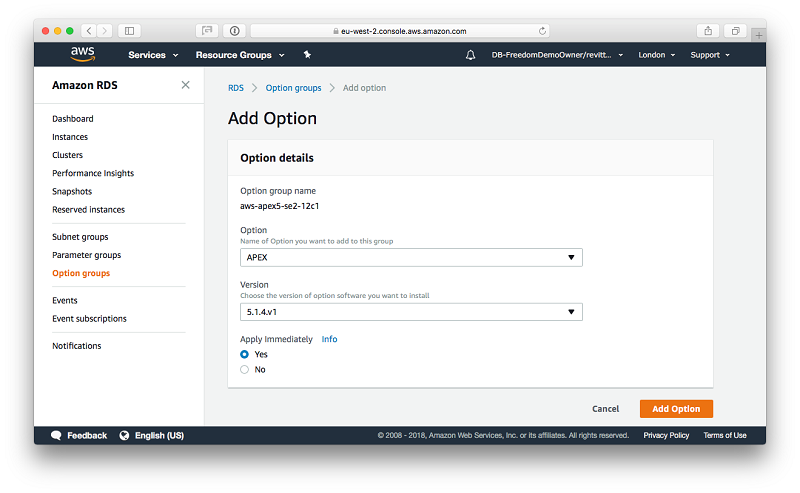Viewport: 800px width, 493px height.
Task: Click Option groups breadcrumb link
Action: pyautogui.click(x=293, y=88)
